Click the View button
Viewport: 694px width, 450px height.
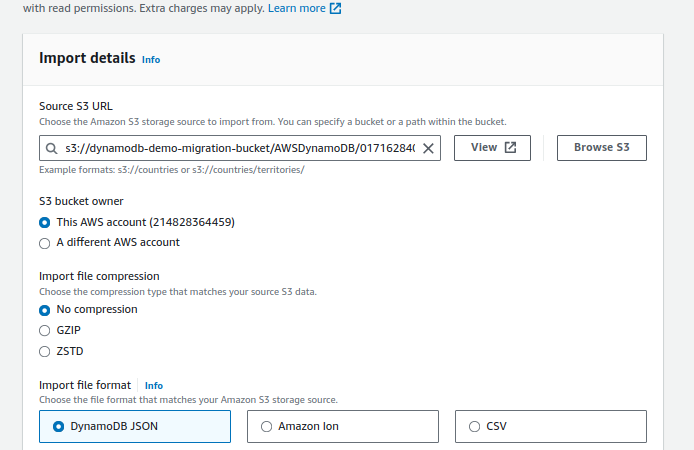pos(491,148)
